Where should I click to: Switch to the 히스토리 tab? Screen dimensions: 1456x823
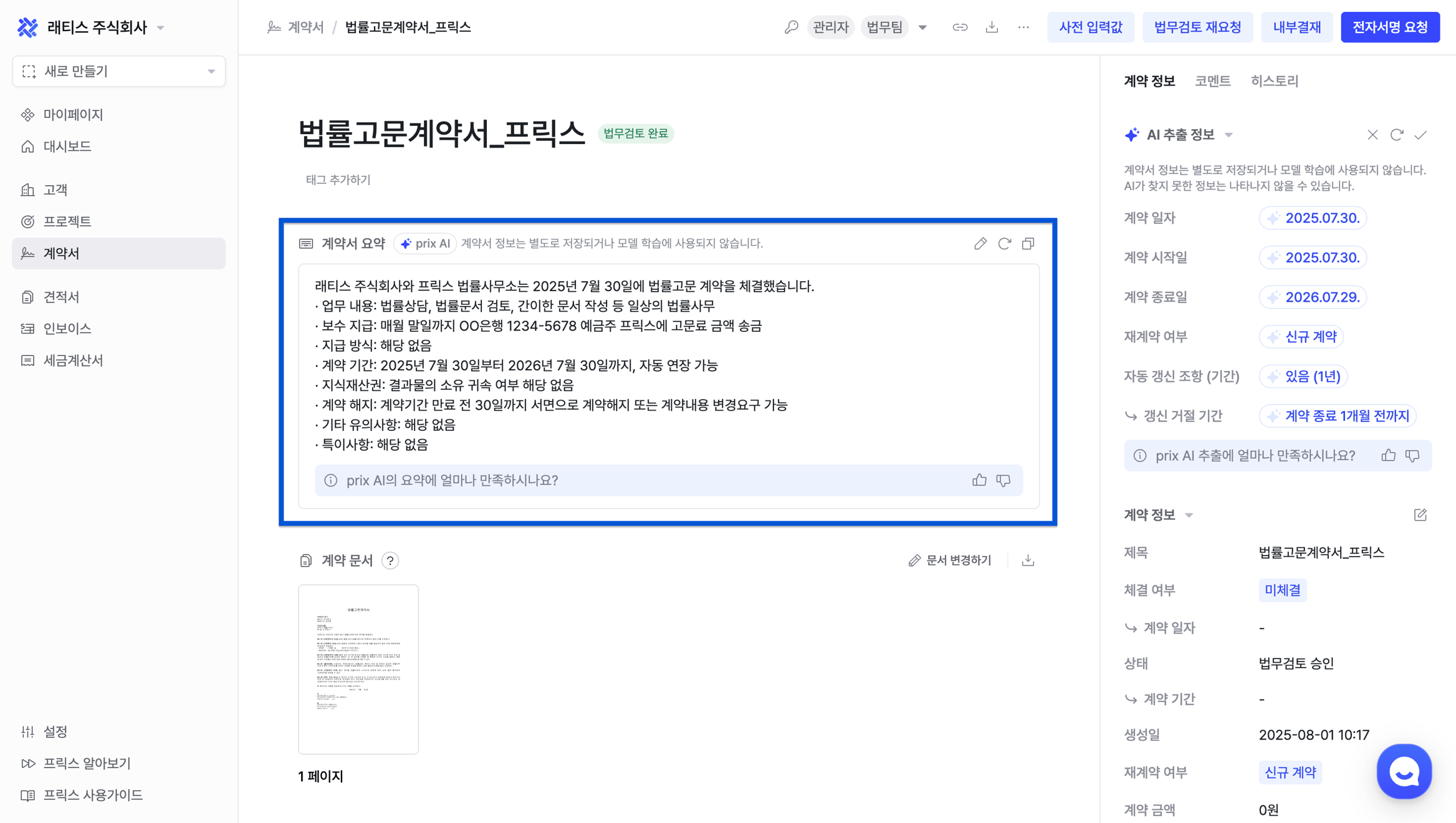point(1274,81)
